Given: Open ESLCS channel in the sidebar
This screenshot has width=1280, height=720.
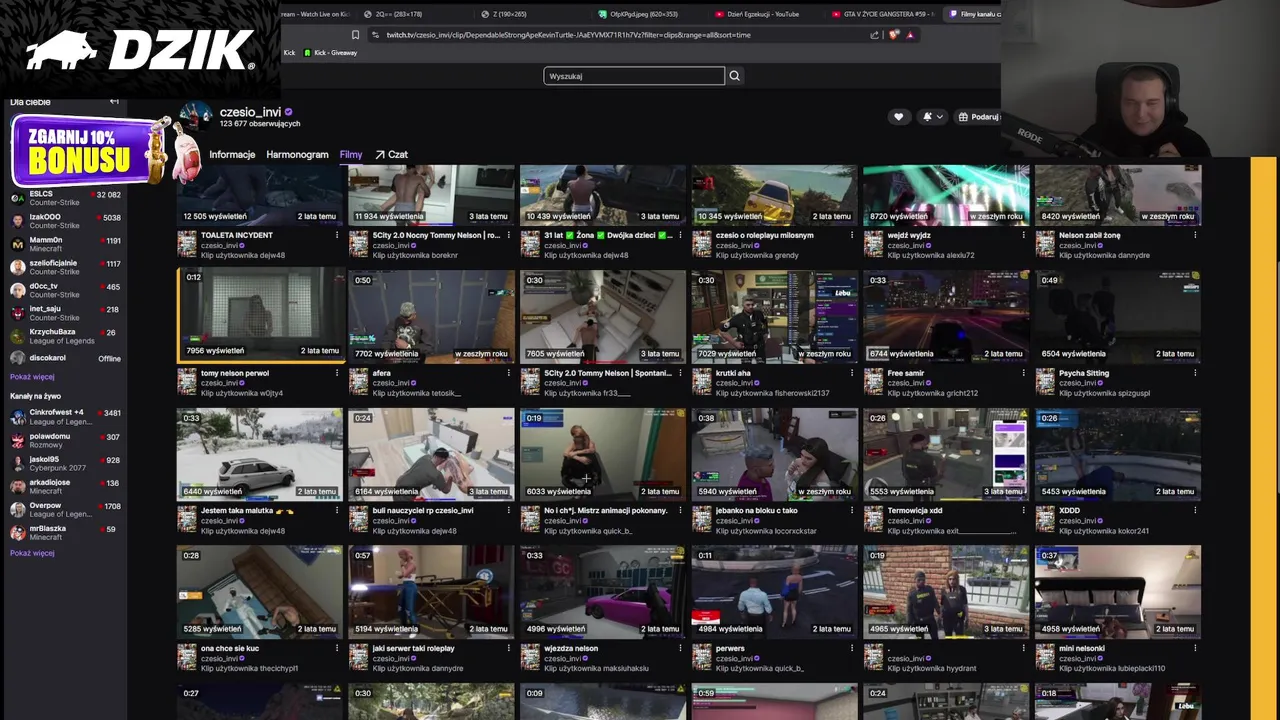Looking at the screenshot, I should click(65, 197).
